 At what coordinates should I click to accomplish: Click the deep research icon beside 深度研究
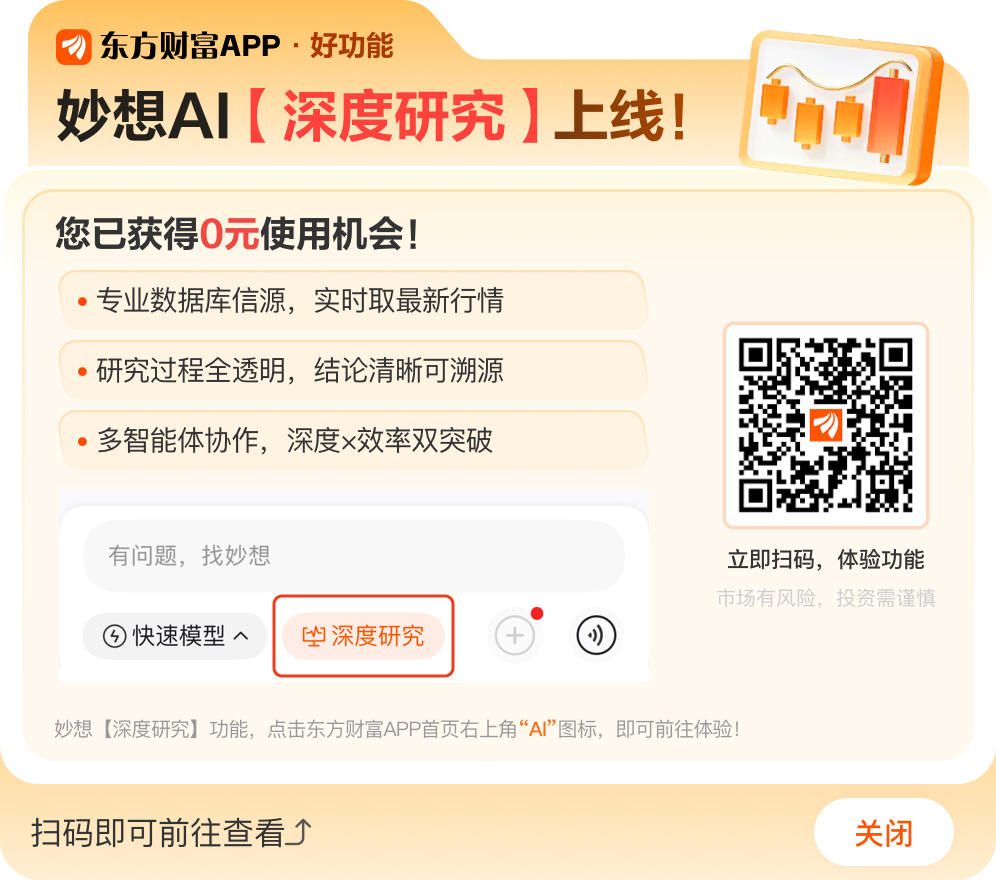[x=314, y=636]
